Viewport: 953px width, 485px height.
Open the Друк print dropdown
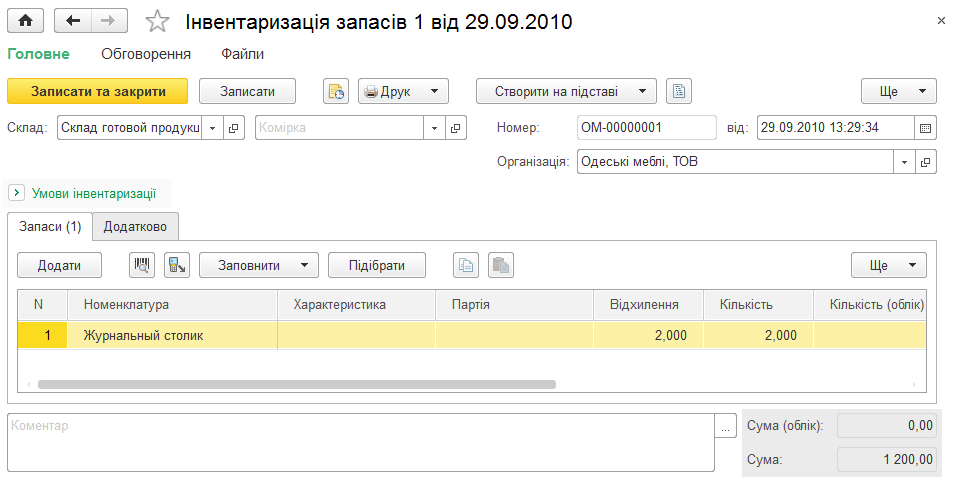pos(404,92)
